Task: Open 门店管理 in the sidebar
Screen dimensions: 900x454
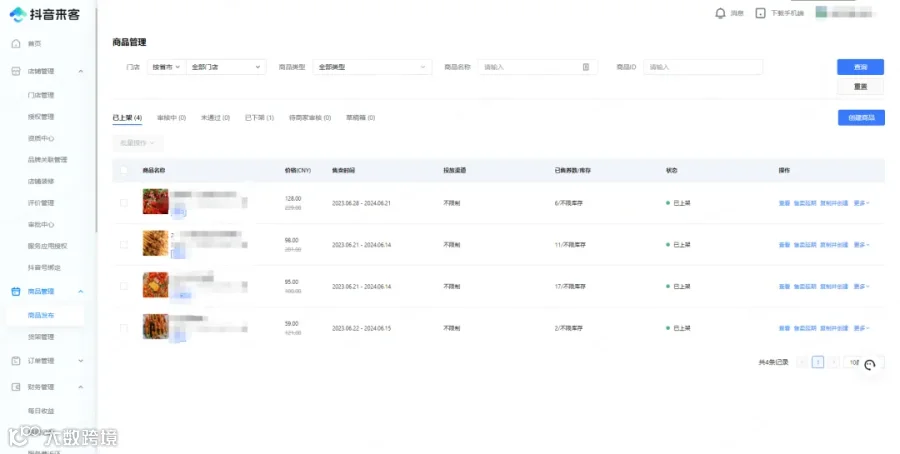Action: [x=41, y=95]
